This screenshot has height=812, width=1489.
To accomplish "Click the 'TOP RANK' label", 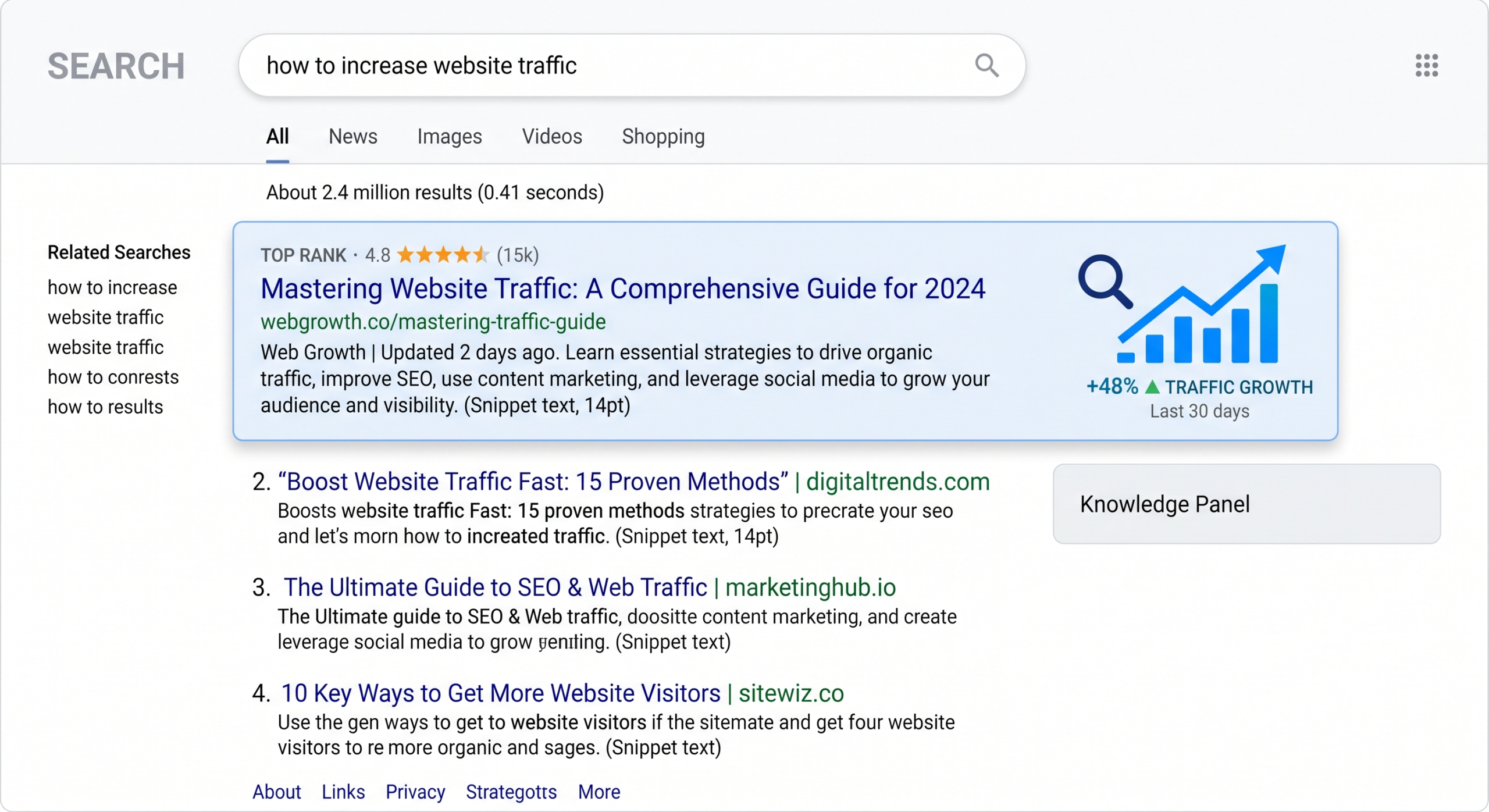I will [x=303, y=255].
